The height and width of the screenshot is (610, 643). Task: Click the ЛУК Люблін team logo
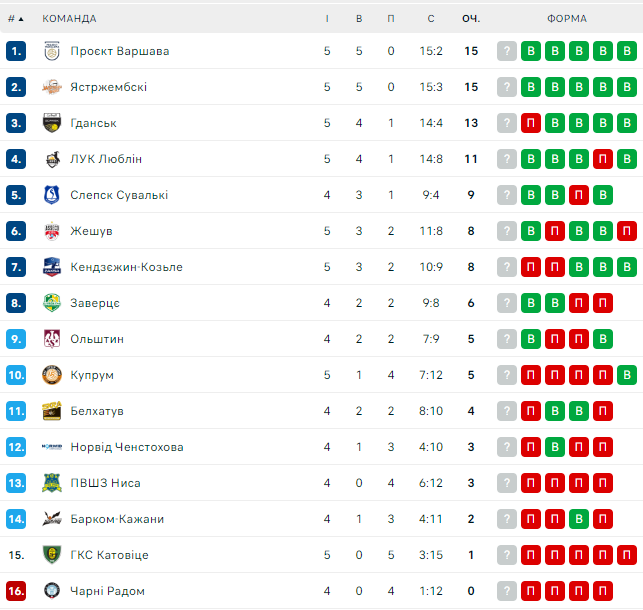[x=52, y=159]
